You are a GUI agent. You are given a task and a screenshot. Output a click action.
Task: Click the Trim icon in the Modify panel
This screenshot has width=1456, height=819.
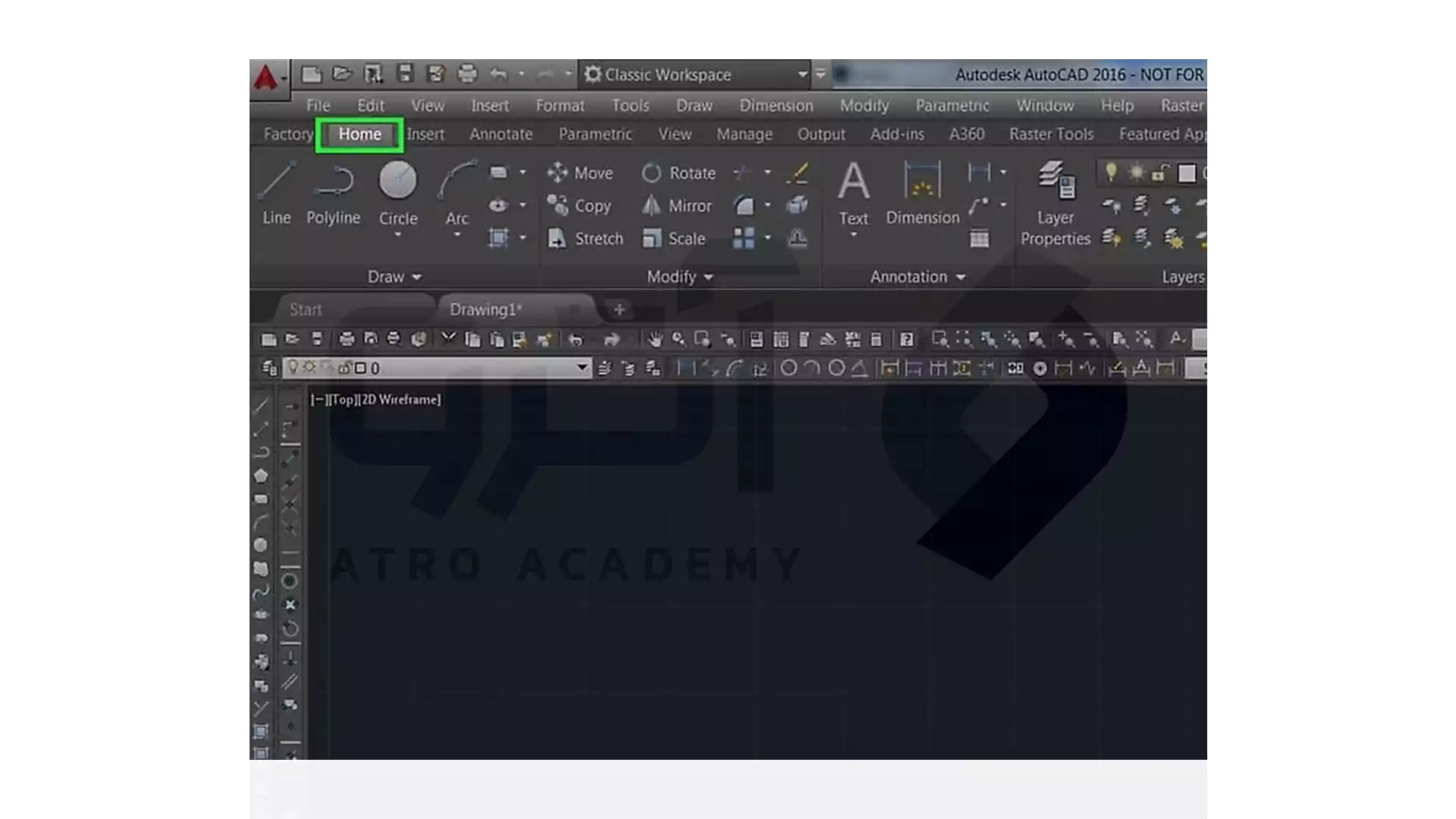[x=742, y=173]
